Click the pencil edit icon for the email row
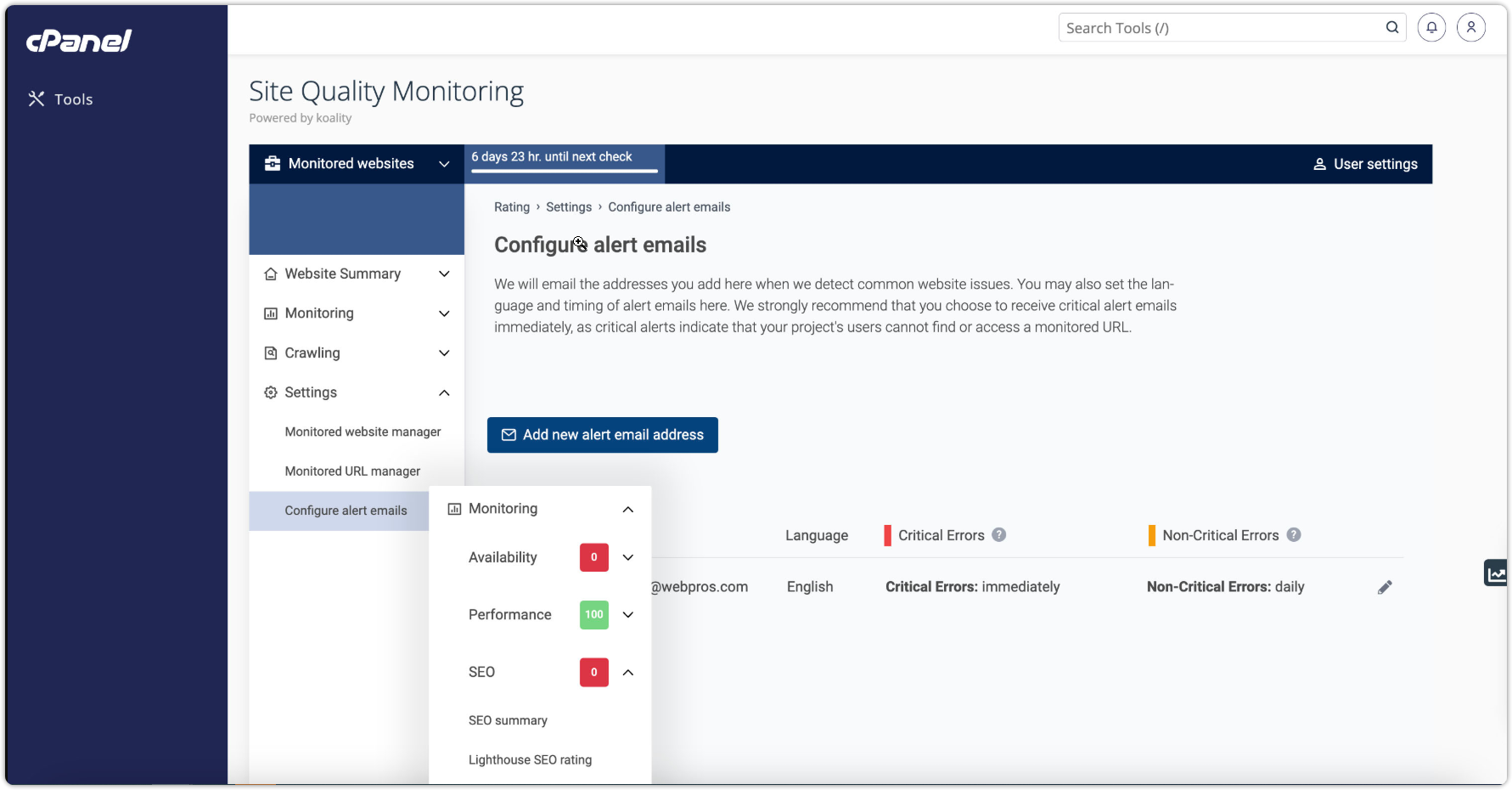 [x=1385, y=587]
